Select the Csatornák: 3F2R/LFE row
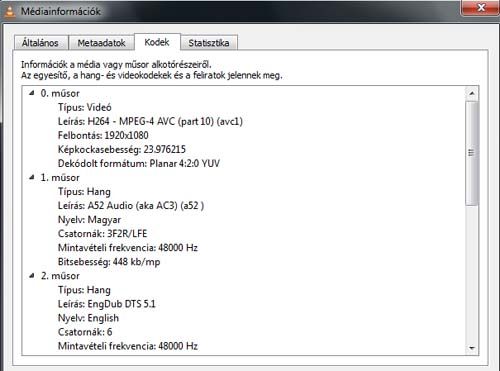The height and width of the screenshot is (371, 500). click(103, 234)
